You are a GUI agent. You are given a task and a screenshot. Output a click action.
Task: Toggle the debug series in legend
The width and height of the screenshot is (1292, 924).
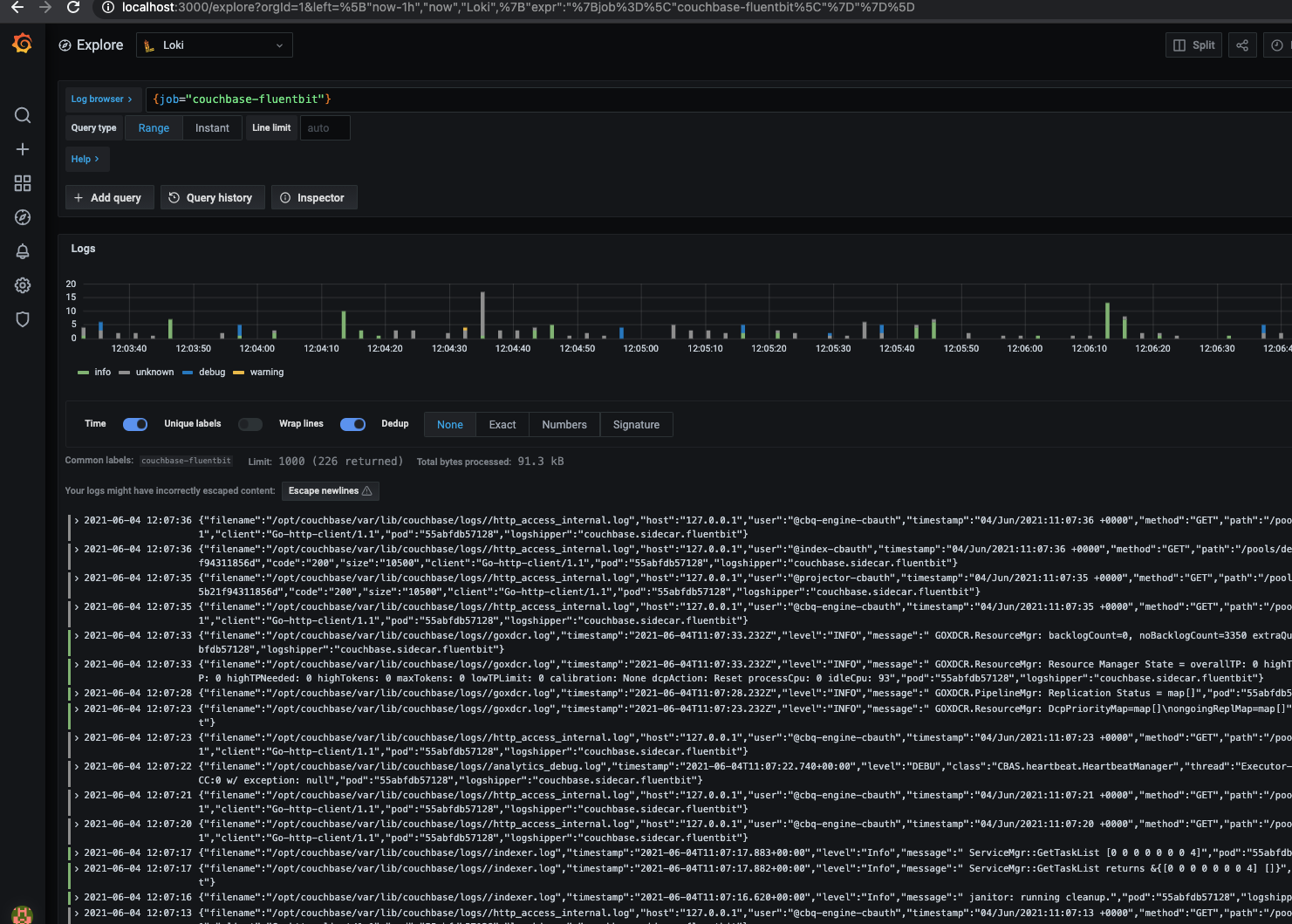204,372
